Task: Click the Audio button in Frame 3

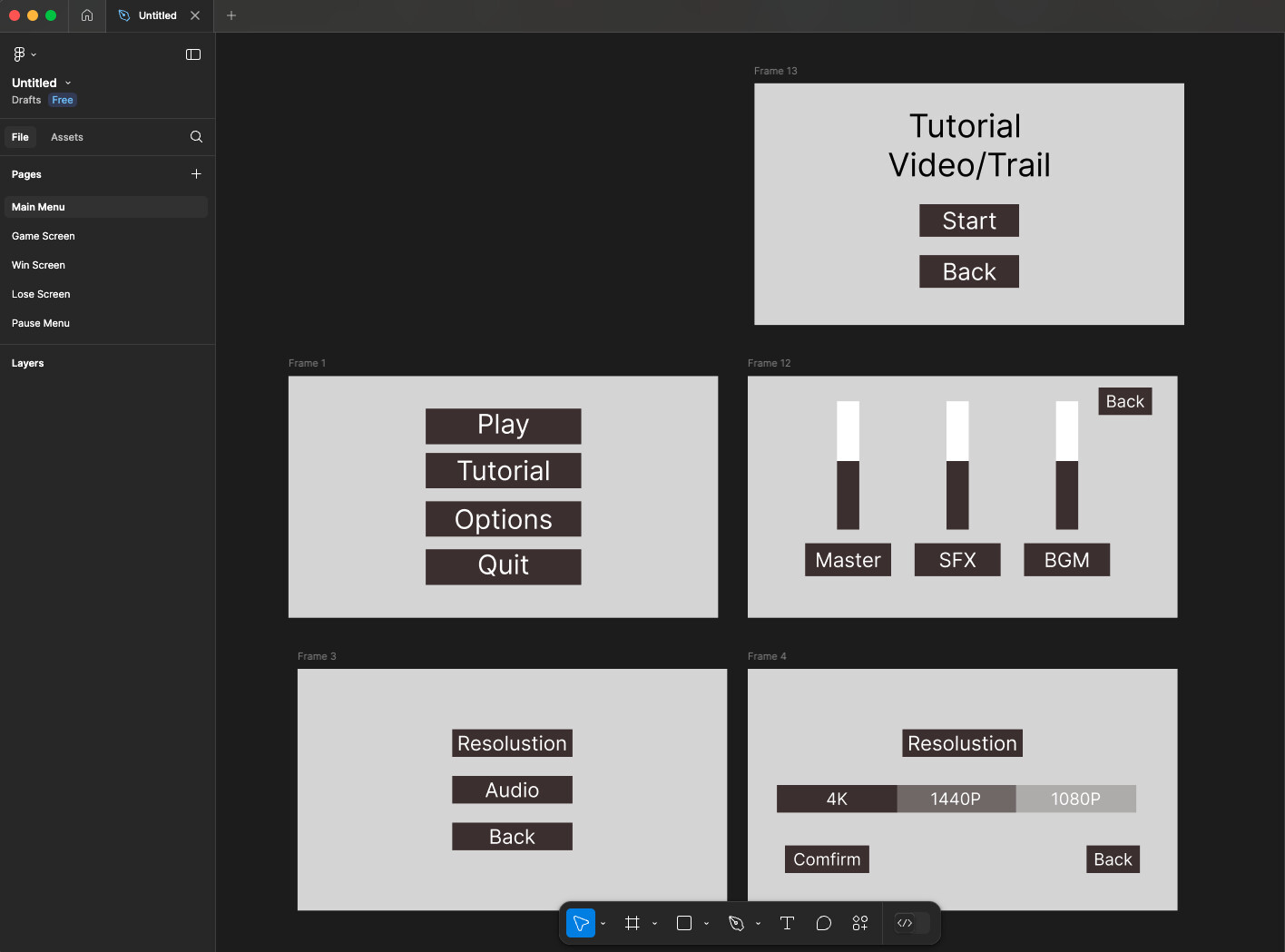Action: (512, 790)
